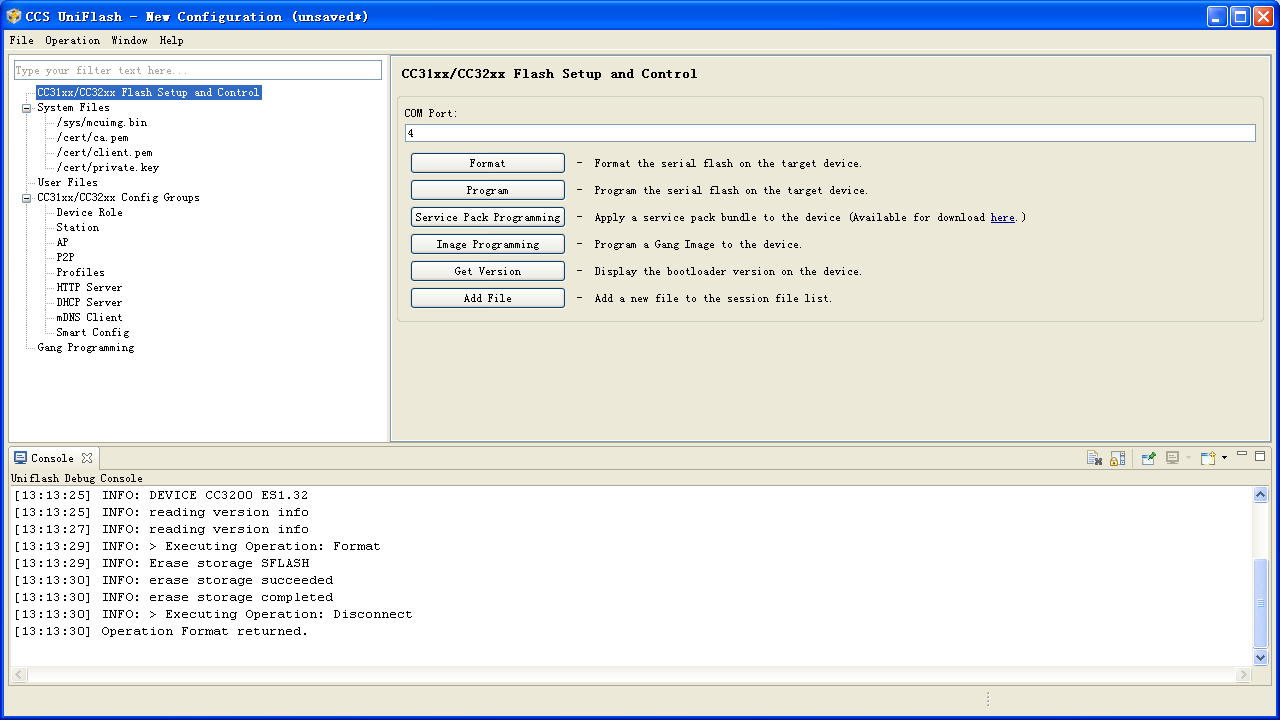
Task: Click the 'Operation Format returned.' console line
Action: 161,632
